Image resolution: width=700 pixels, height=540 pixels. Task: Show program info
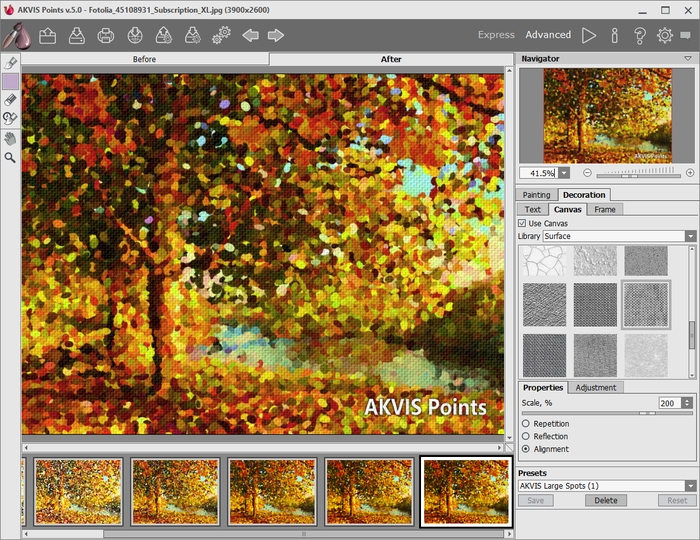(x=615, y=35)
